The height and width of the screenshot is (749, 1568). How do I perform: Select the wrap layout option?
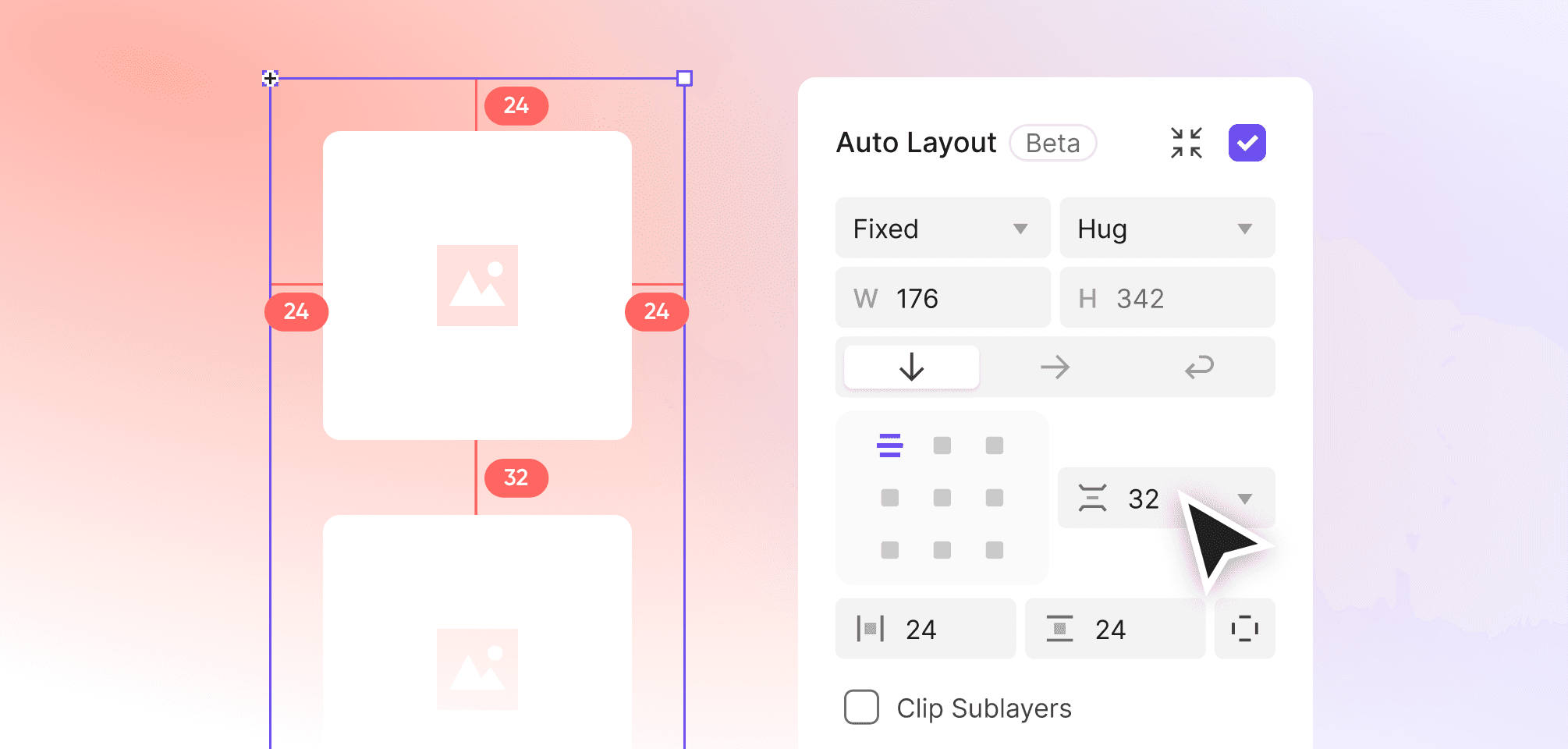click(x=1199, y=367)
